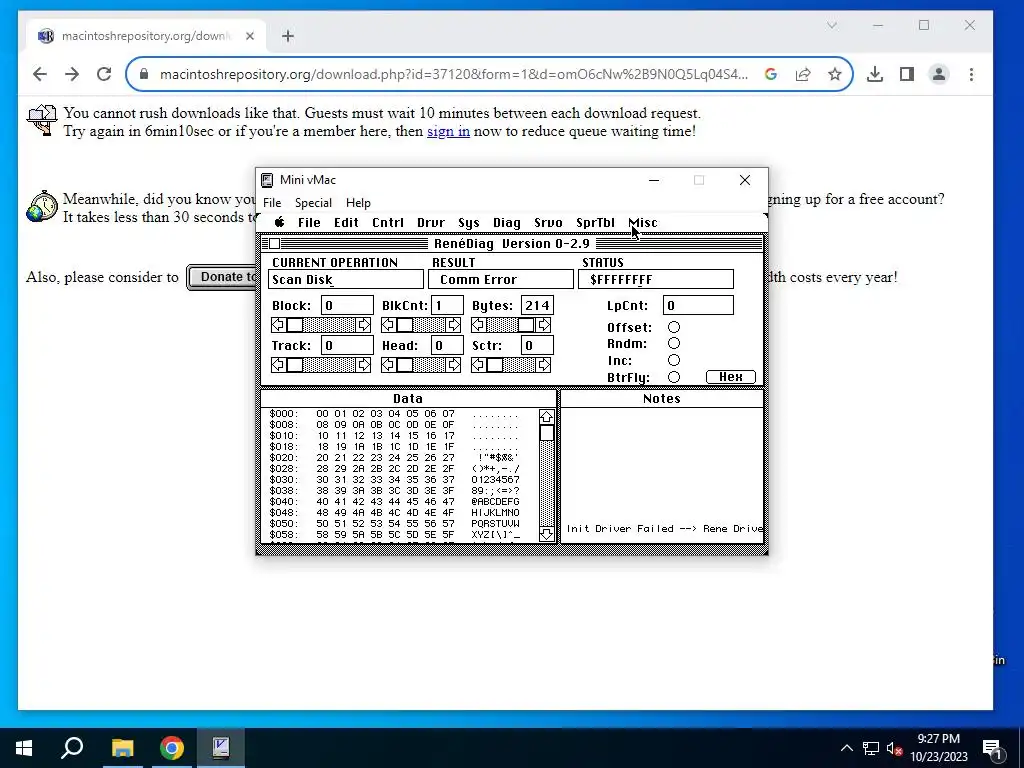Viewport: 1024px width, 768px height.
Task: Open the Diag menu
Action: pyautogui.click(x=507, y=223)
